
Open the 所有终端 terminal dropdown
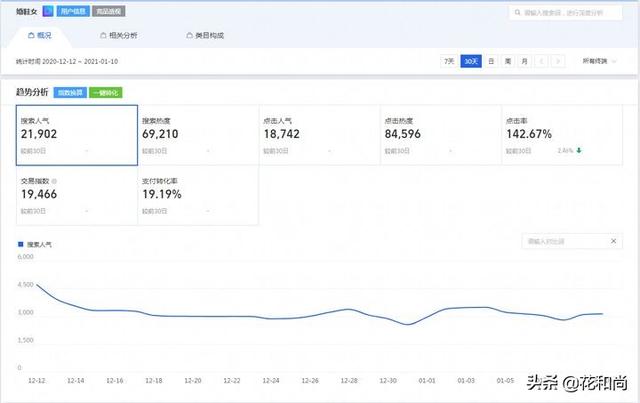[599, 62]
